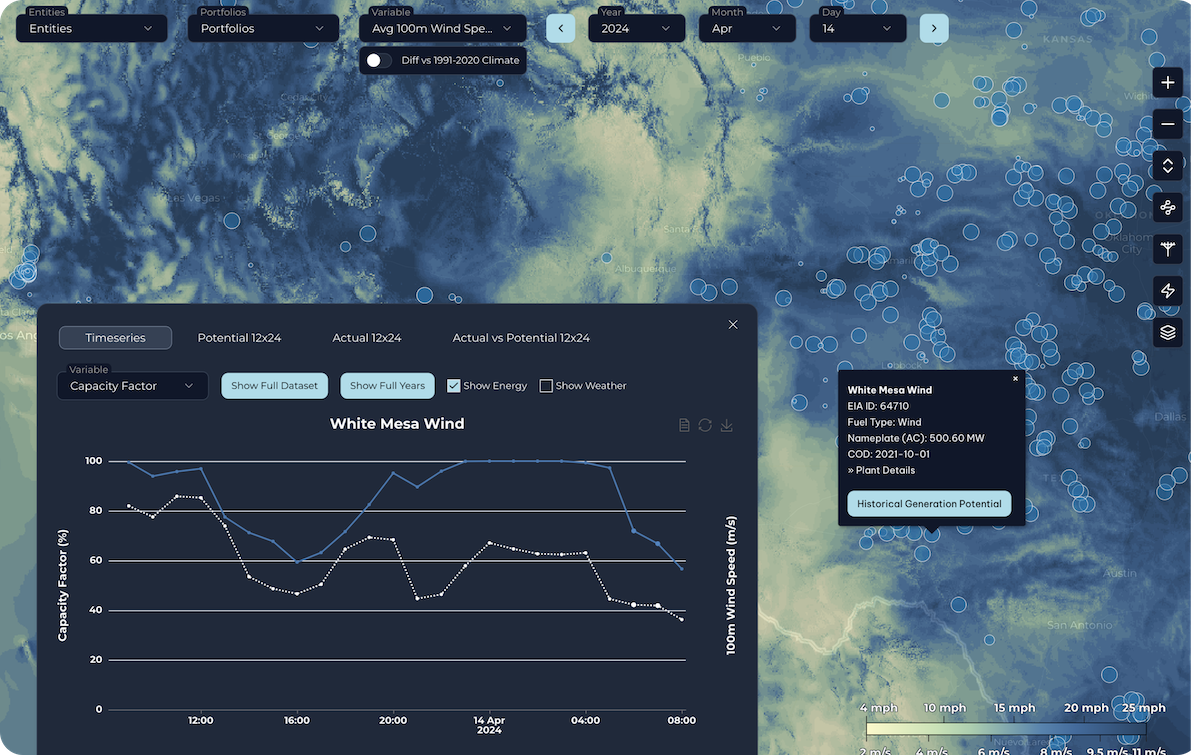1200x755 pixels.
Task: Open the map layers stack icon
Action: [1168, 332]
